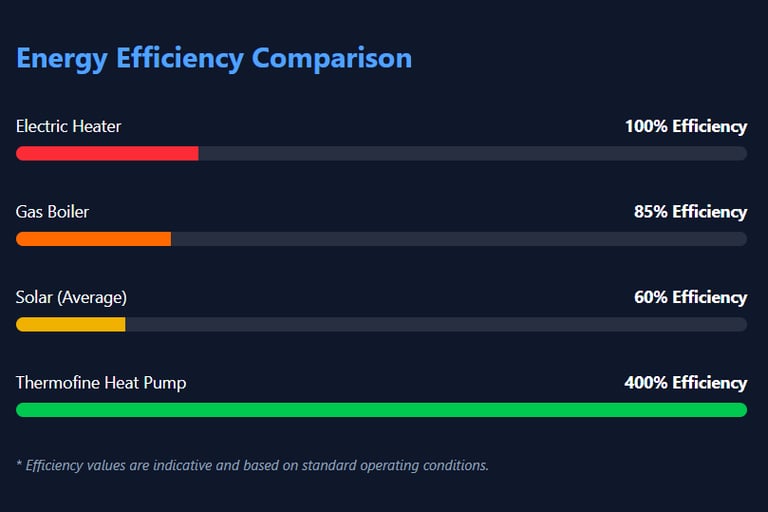Image resolution: width=768 pixels, height=512 pixels.
Task: Click the word Comparison in the title
Action: click(x=331, y=58)
